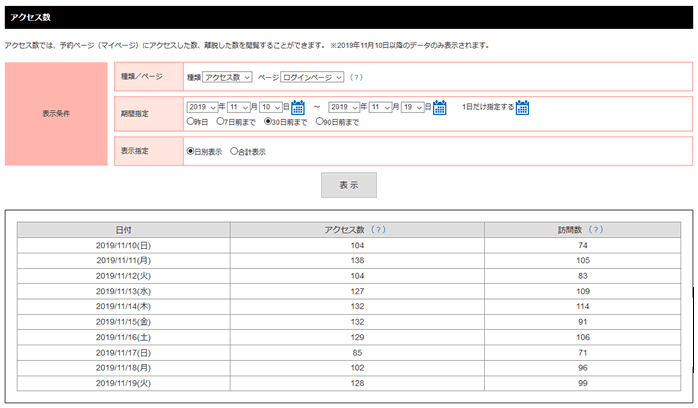Expand the start day 10 dropdown
The image size is (698, 408).
(x=271, y=107)
